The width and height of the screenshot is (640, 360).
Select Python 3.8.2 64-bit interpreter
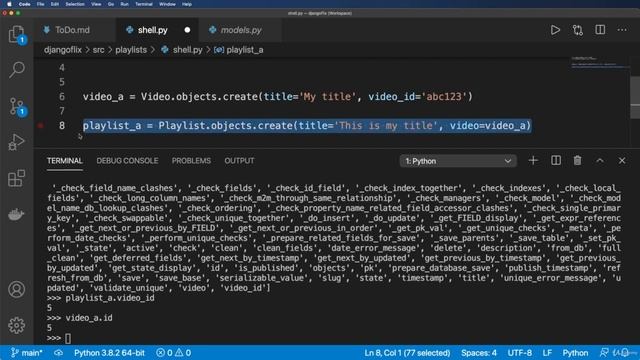(109, 353)
